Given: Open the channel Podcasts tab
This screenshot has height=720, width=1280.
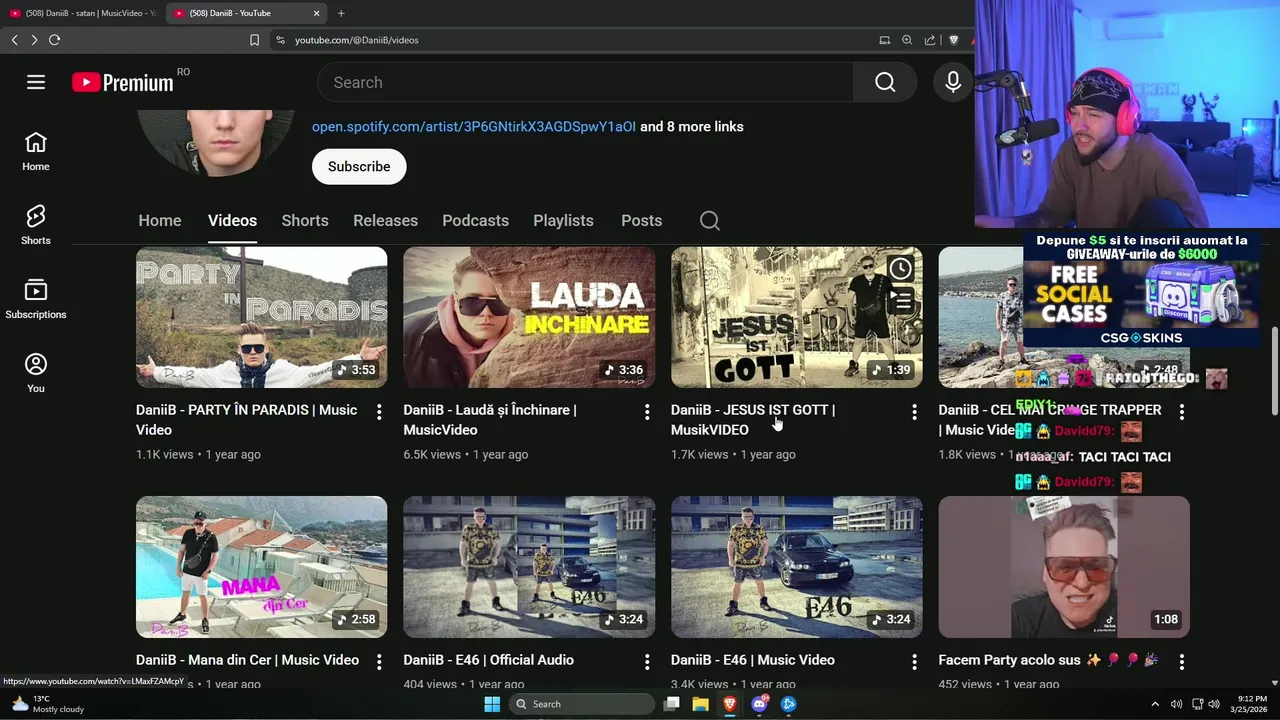Looking at the screenshot, I should click(x=475, y=221).
